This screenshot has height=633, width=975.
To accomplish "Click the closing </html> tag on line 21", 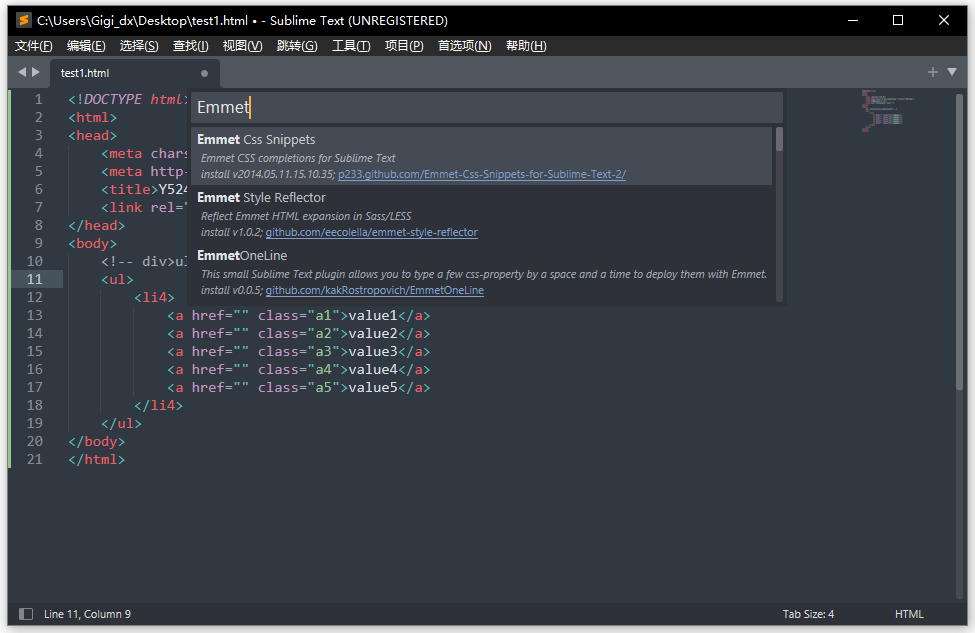I will (x=96, y=460).
